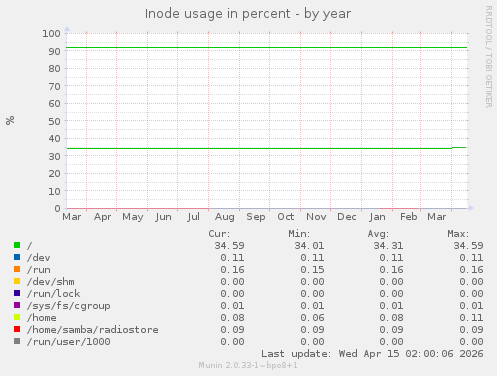Image resolution: width=497 pixels, height=376 pixels.
Task: Select the /dev/shm legend label
Action: click(51, 282)
